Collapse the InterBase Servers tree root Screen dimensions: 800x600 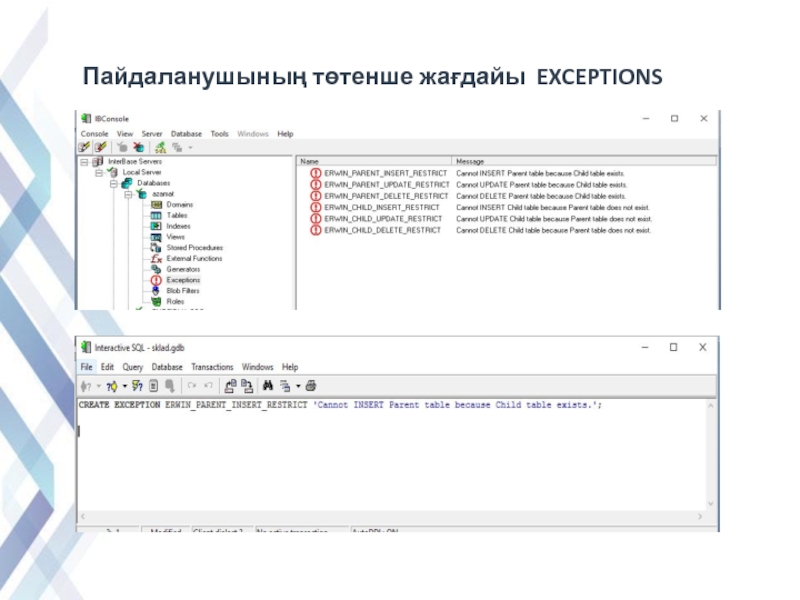85,161
